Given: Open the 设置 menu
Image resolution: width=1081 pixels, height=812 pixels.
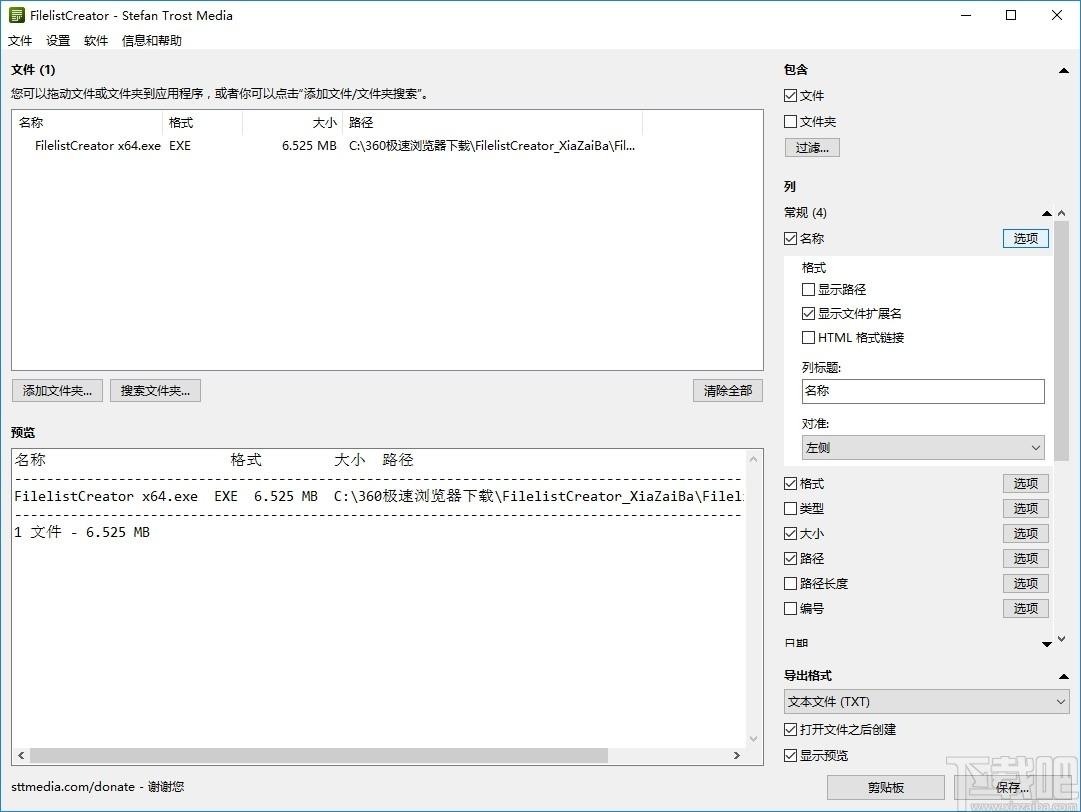Looking at the screenshot, I should click(58, 41).
